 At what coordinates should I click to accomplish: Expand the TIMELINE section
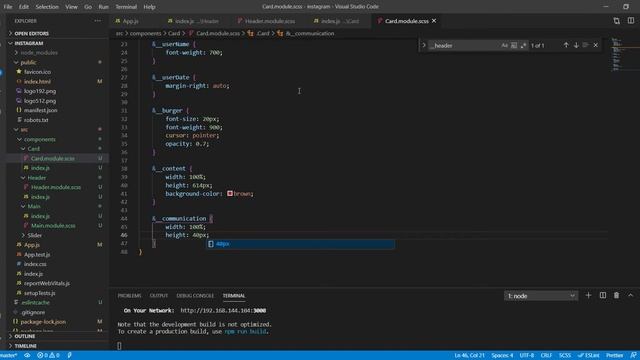click(25, 346)
